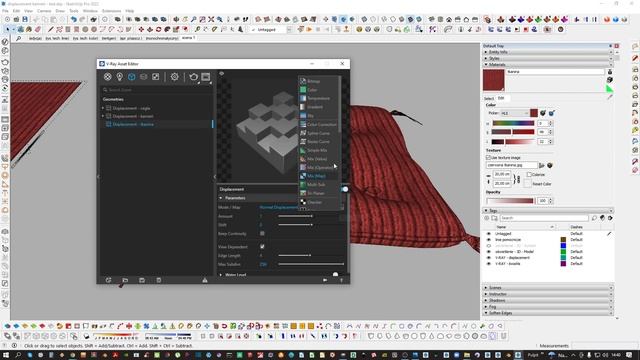
Task: Start render with the teapot icon
Action: point(193,77)
